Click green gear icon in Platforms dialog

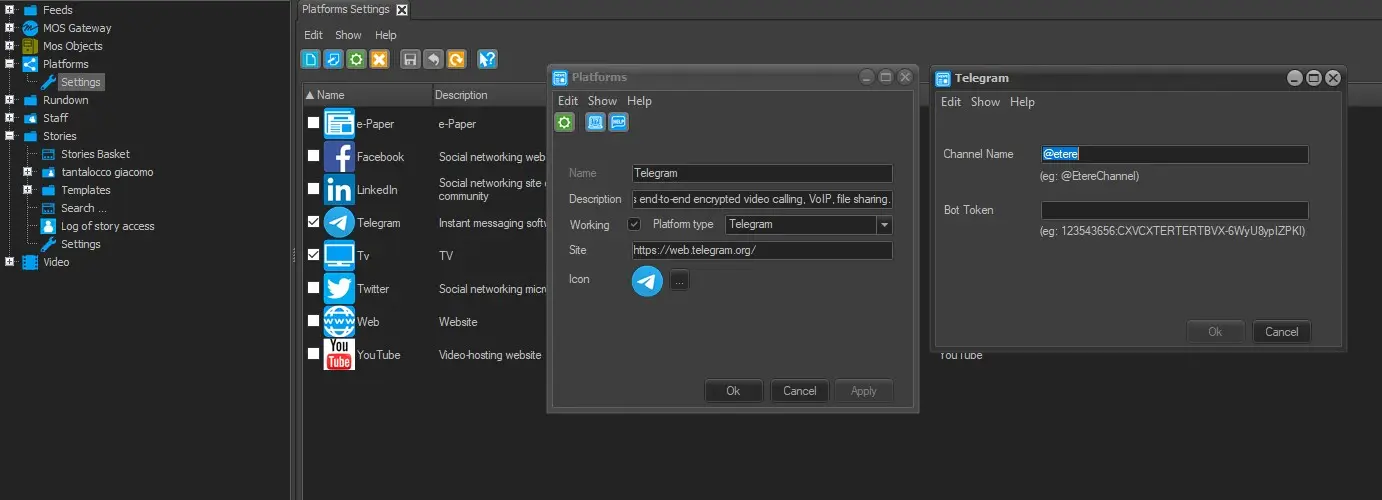click(565, 122)
